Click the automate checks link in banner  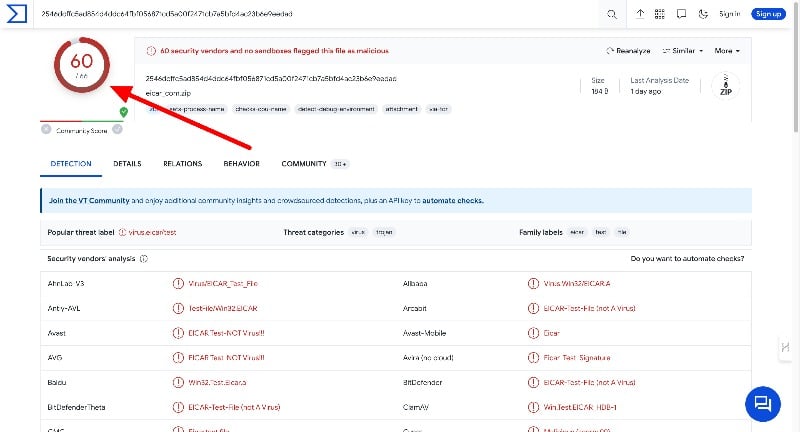(x=453, y=200)
